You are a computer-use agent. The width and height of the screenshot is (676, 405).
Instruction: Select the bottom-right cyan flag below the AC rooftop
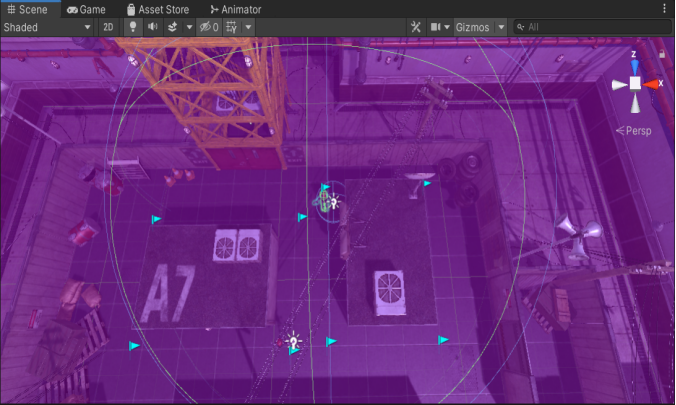pos(443,340)
